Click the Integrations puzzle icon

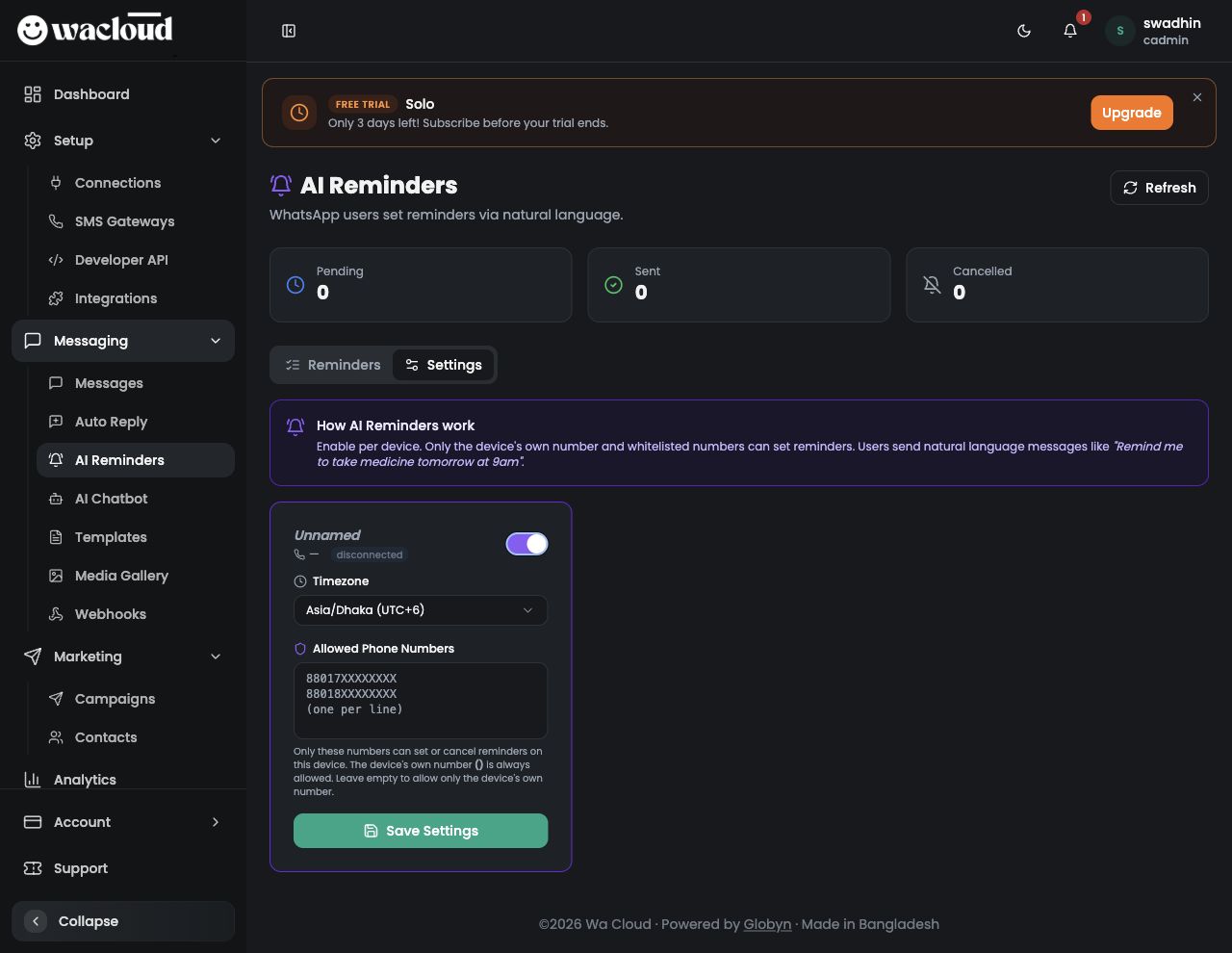point(56,298)
